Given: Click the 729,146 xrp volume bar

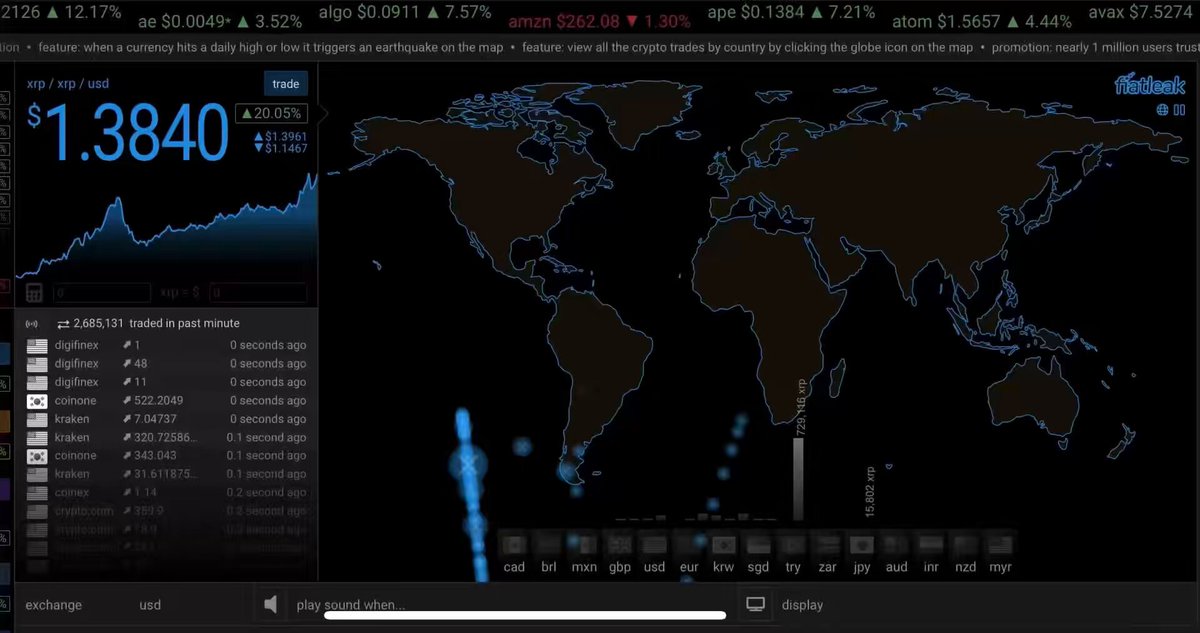Looking at the screenshot, I should pos(798,478).
